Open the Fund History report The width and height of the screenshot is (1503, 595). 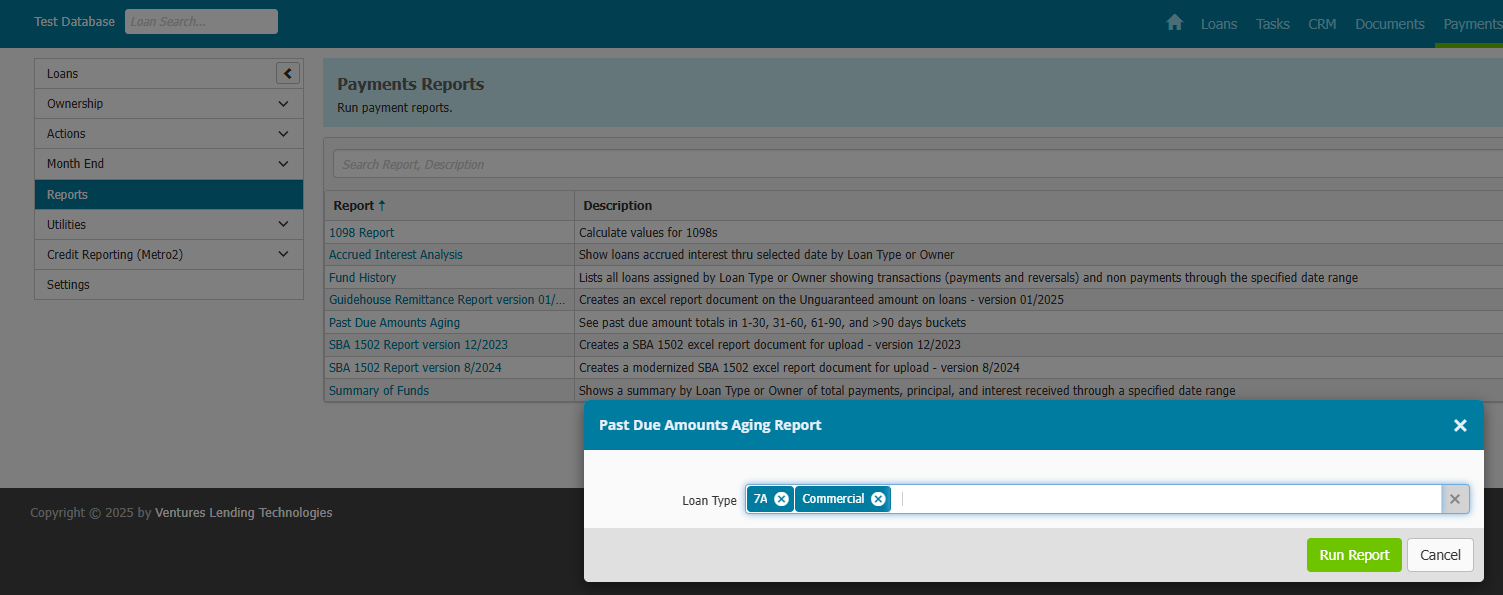(362, 278)
